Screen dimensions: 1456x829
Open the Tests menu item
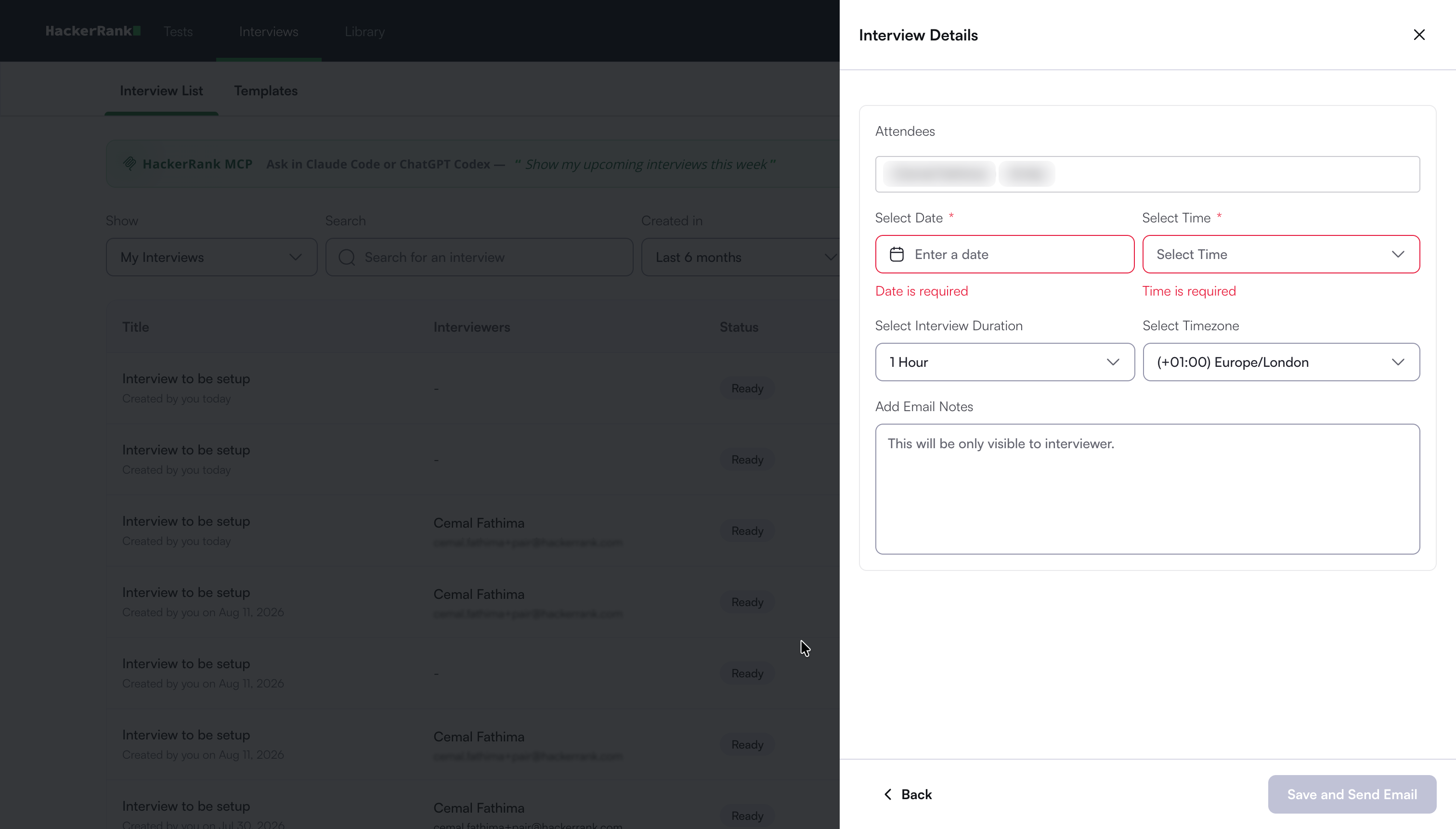tap(178, 32)
